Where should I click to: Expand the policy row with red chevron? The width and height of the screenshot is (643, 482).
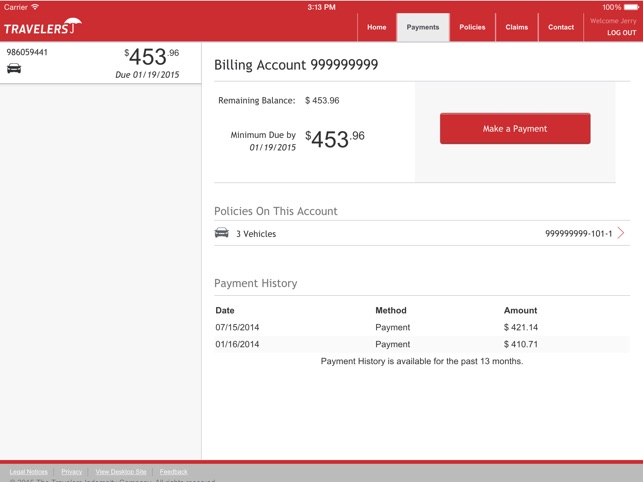pos(621,233)
